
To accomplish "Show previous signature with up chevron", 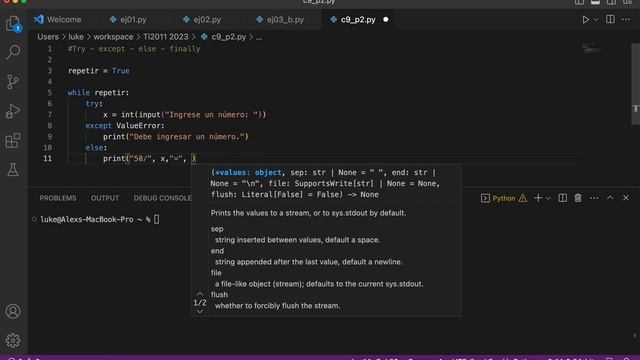I will point(200,293).
